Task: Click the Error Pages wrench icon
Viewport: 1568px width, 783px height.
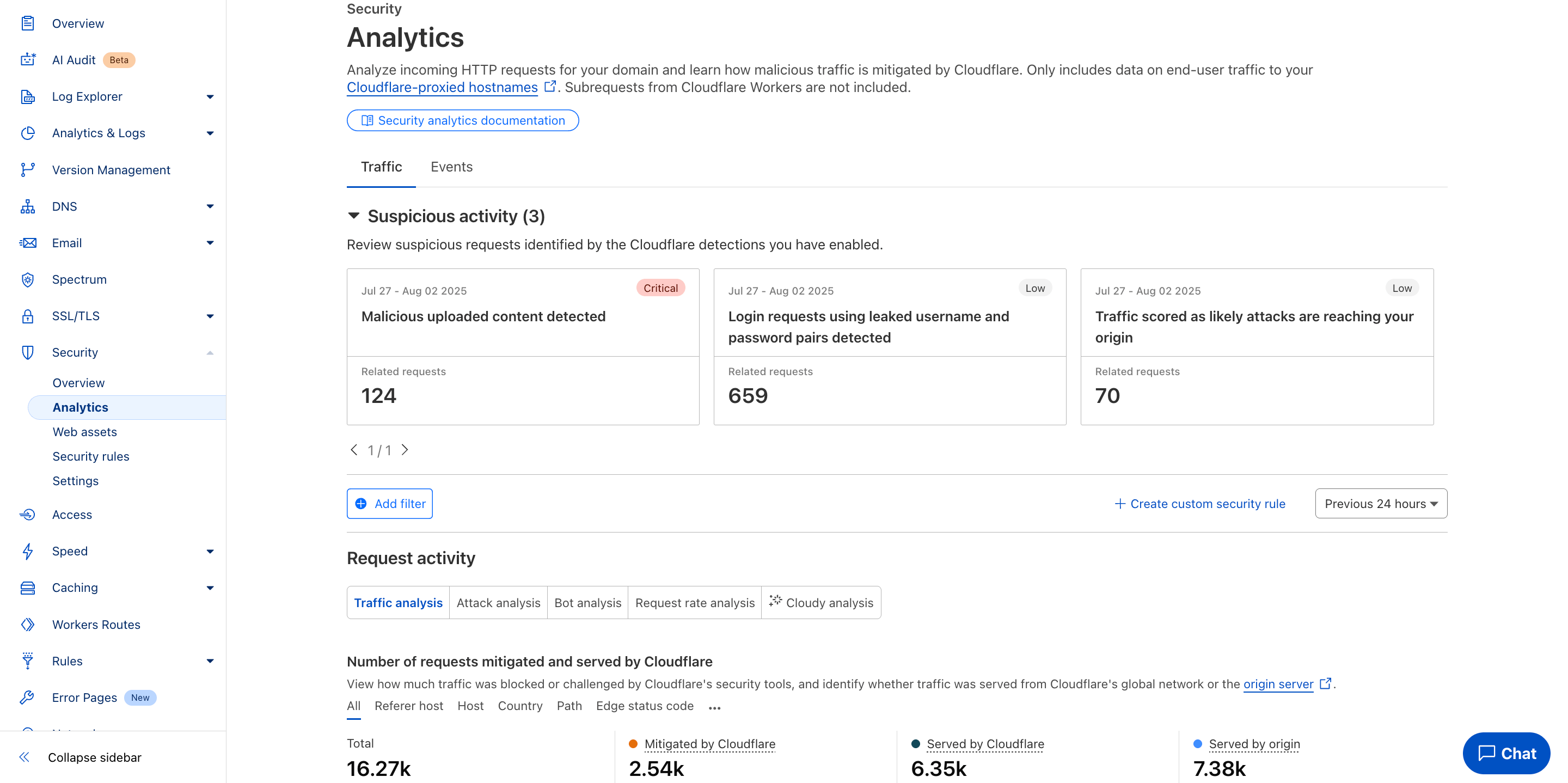Action: [28, 697]
